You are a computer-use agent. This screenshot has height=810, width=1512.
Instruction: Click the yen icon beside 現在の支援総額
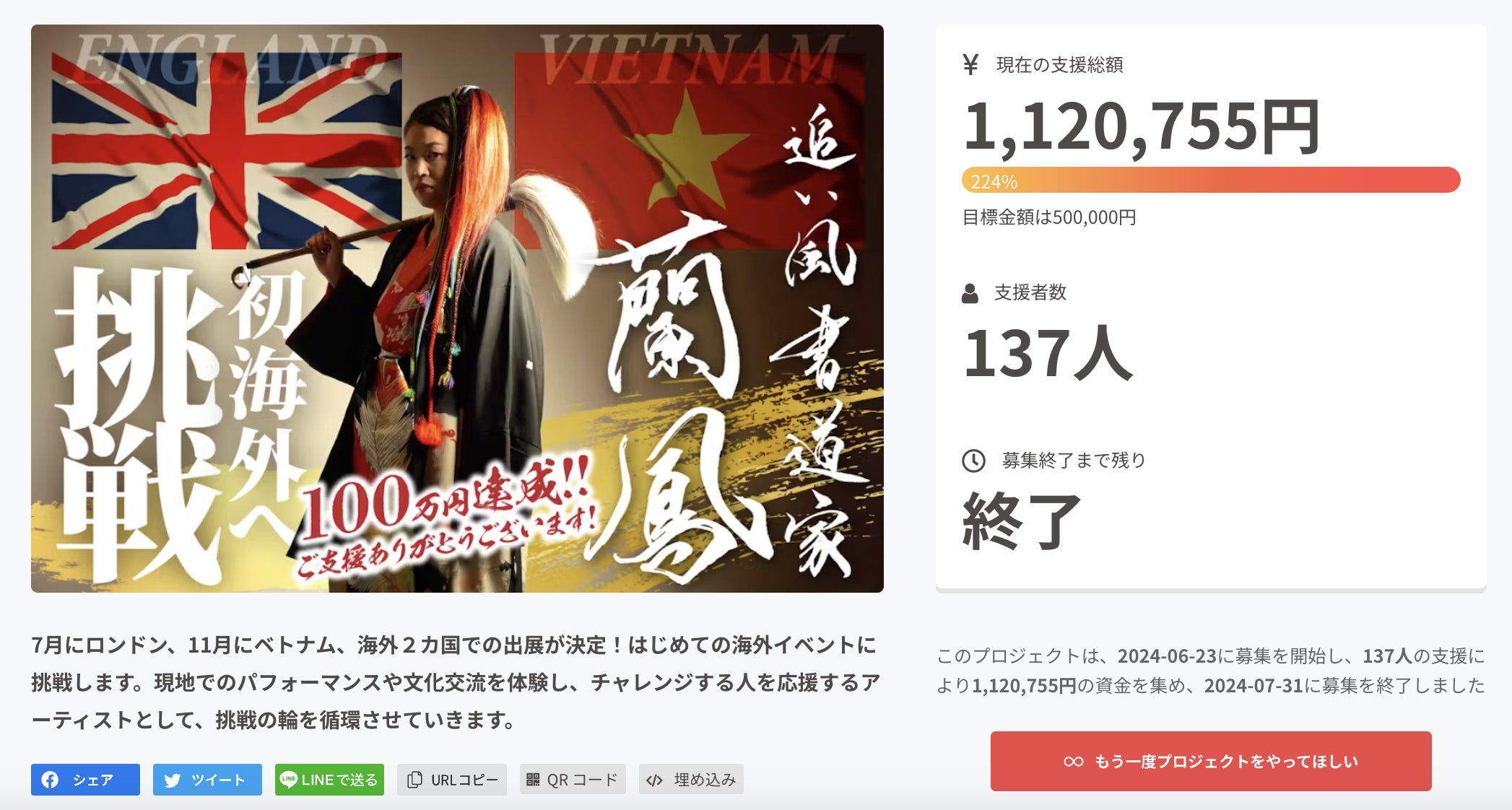pos(970,65)
